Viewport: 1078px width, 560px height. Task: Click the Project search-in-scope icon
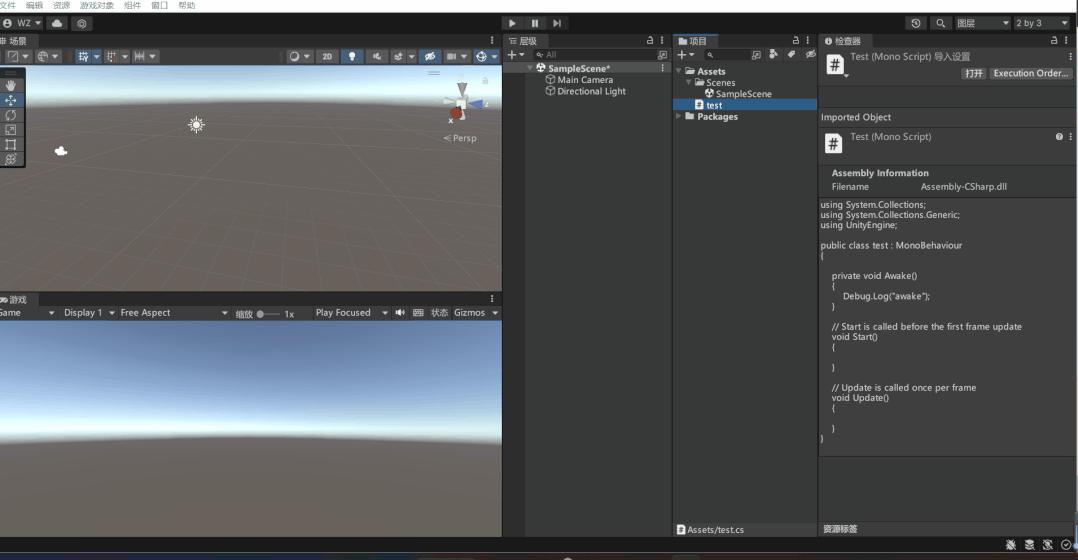coord(756,55)
